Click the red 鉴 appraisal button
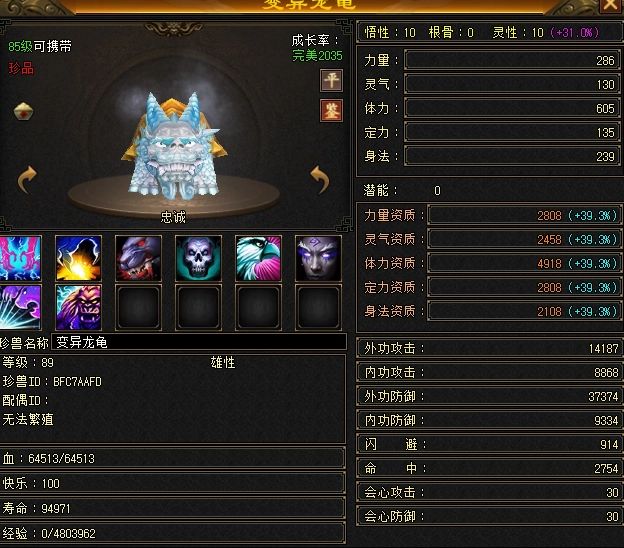Image resolution: width=624 pixels, height=548 pixels. pos(331,110)
